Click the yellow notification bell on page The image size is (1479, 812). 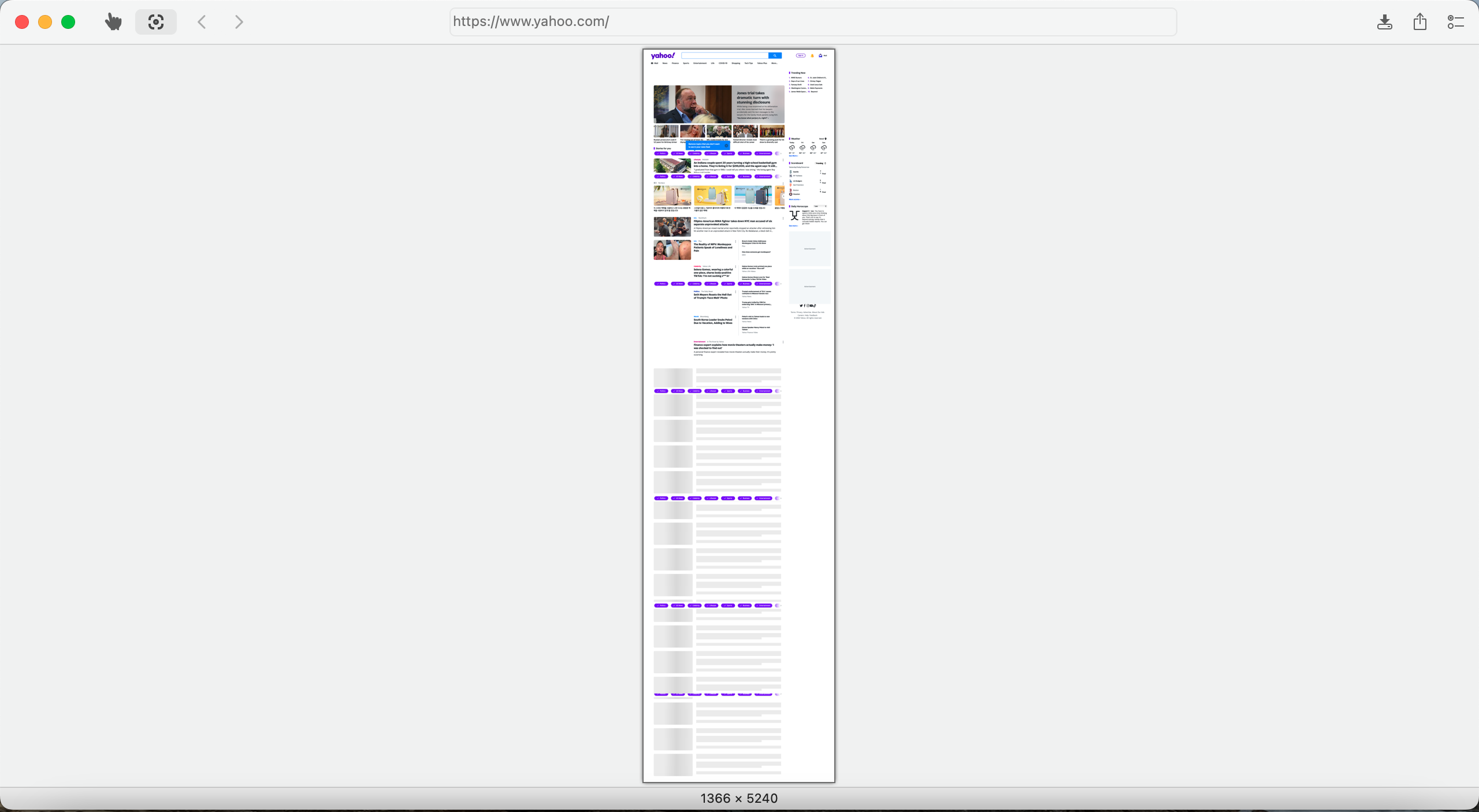point(812,55)
